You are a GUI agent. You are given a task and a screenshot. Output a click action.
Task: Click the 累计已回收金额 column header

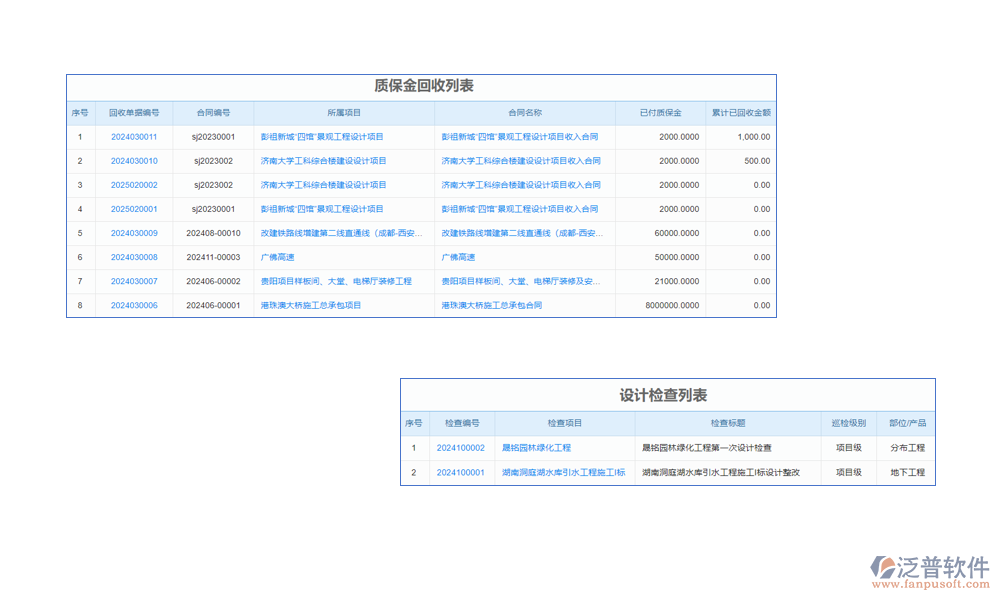(x=740, y=113)
